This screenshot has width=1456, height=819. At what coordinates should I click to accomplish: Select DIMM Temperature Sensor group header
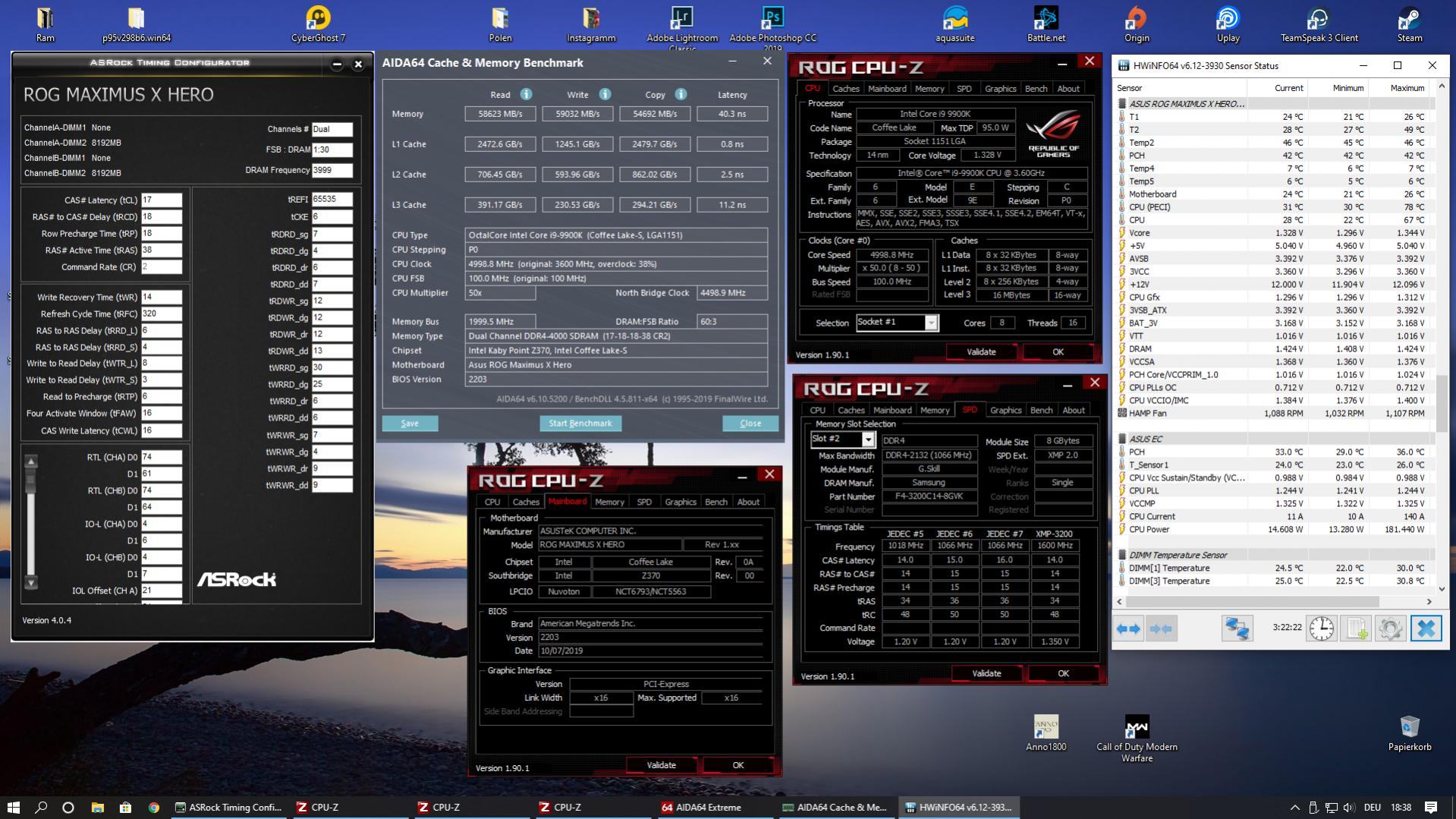[x=1178, y=555]
